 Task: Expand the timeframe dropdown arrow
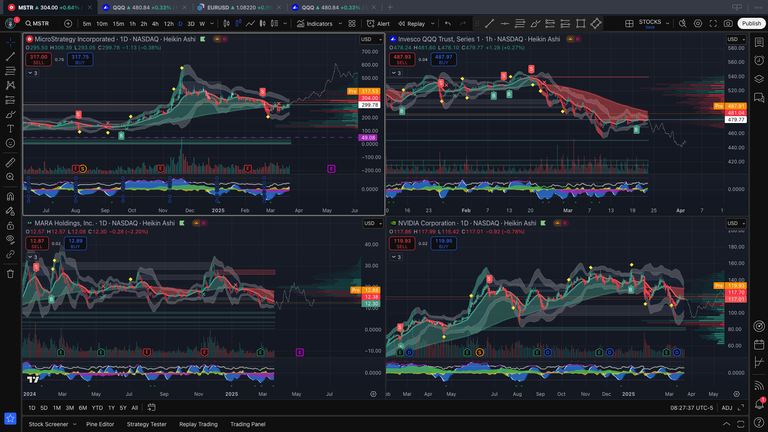coord(212,24)
